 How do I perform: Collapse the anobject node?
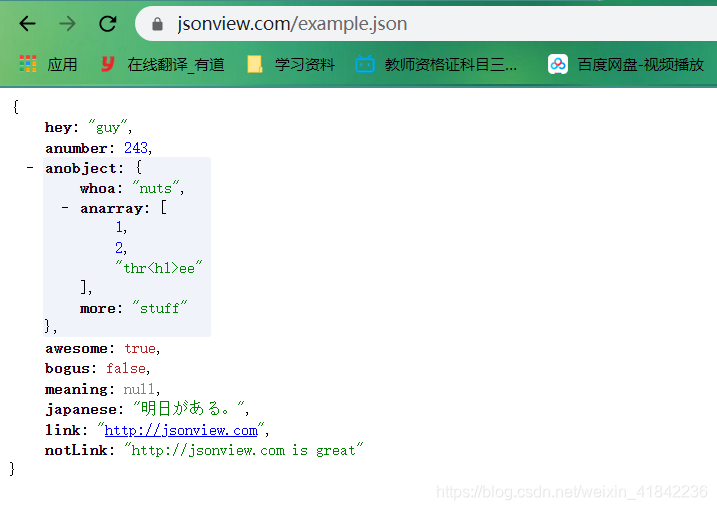coord(30,168)
